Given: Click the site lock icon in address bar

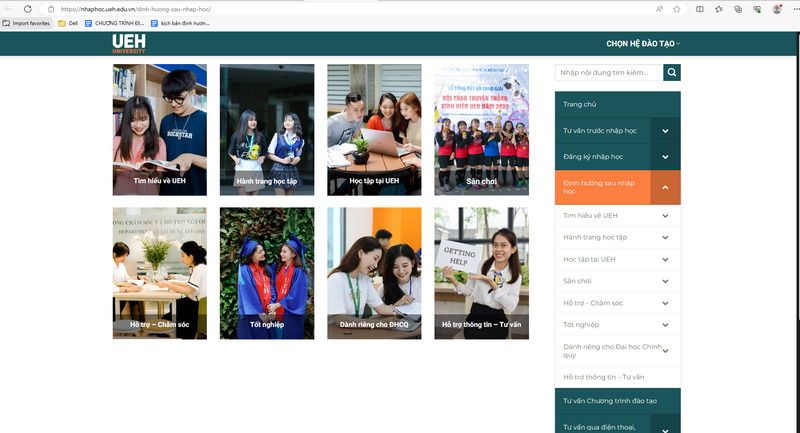Looking at the screenshot, I should (x=51, y=9).
